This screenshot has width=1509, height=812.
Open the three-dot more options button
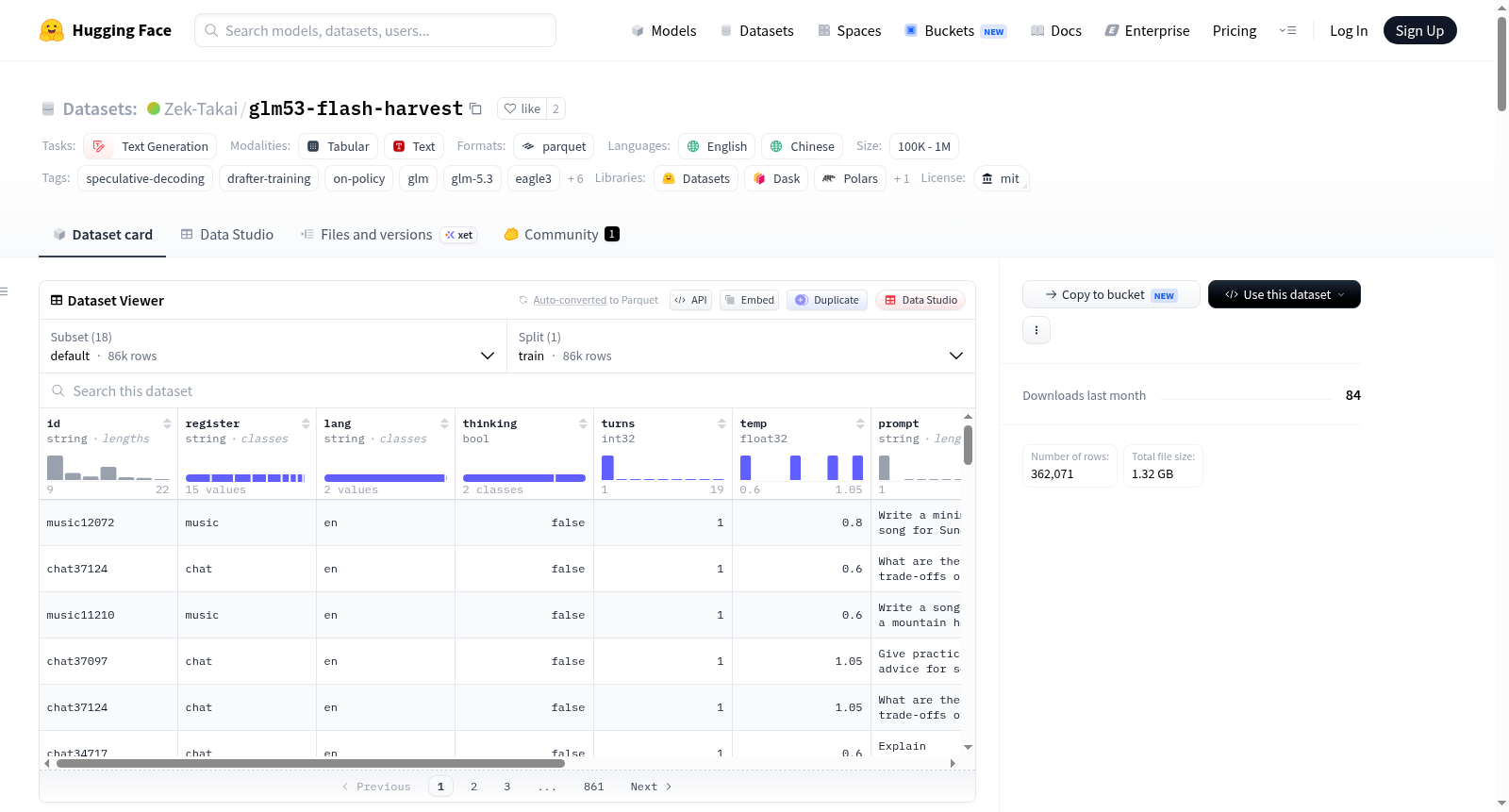point(1036,330)
